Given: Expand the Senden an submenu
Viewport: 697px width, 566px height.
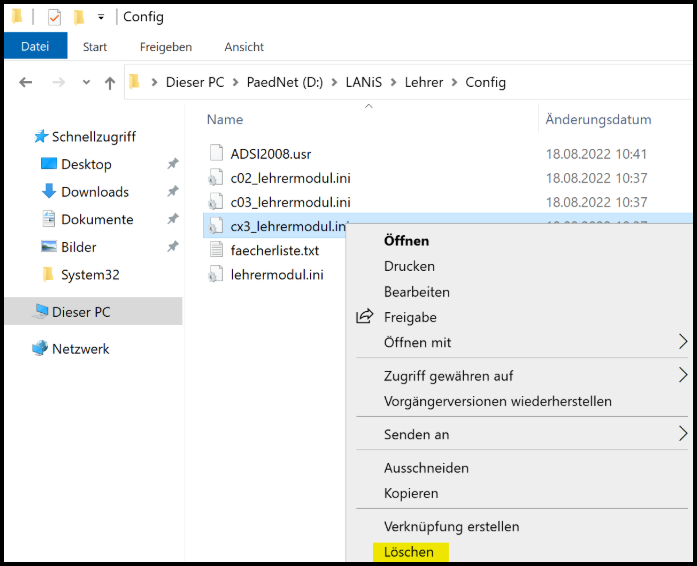Looking at the screenshot, I should coord(683,434).
